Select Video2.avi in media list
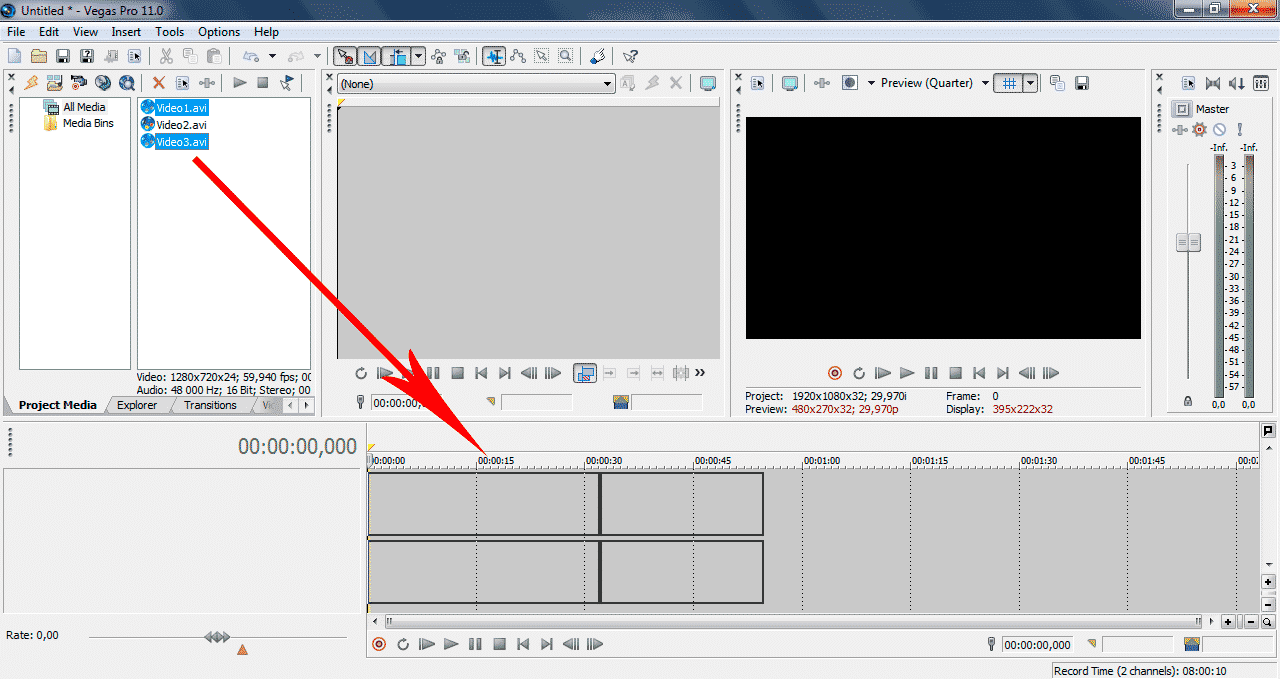Screen dimensions: 1280x679 pos(182,125)
